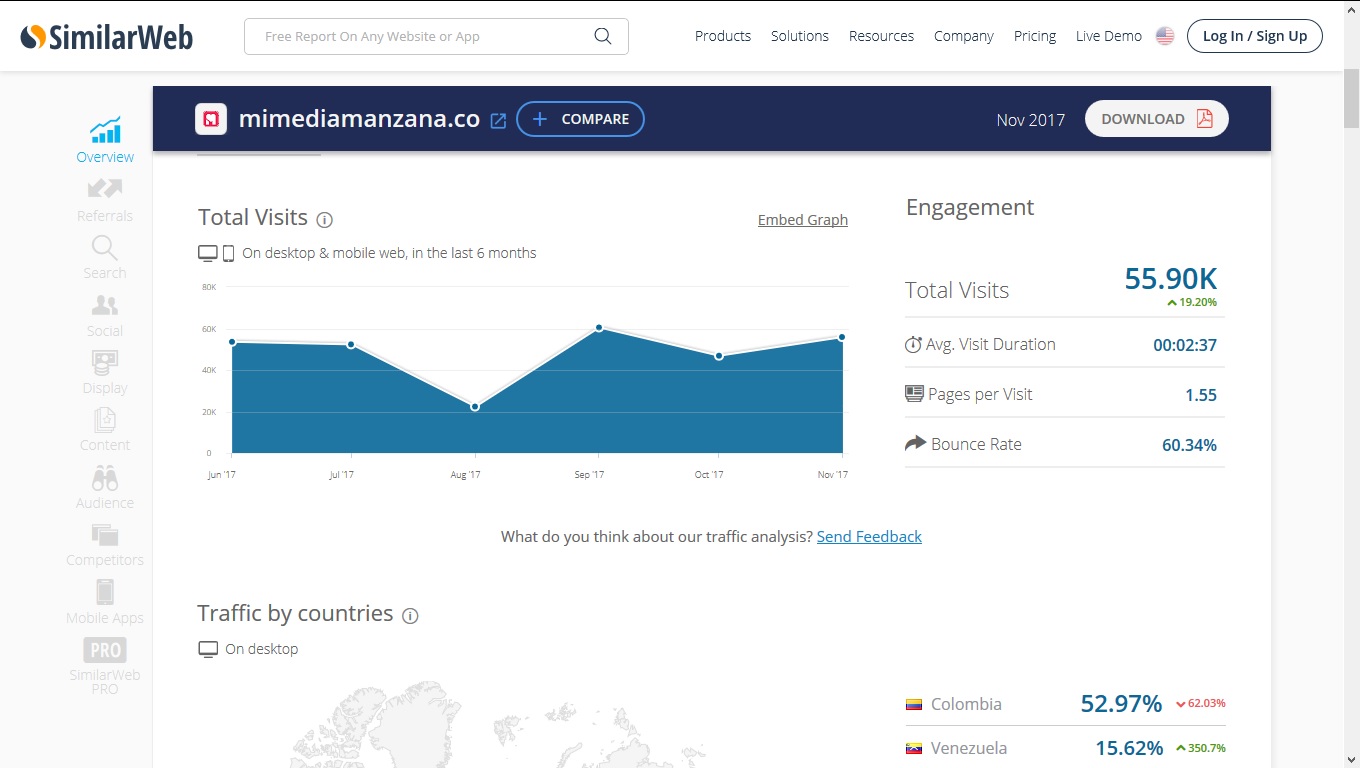Click the 19.20% visits change indicator
The image size is (1360, 768).
pos(1192,302)
